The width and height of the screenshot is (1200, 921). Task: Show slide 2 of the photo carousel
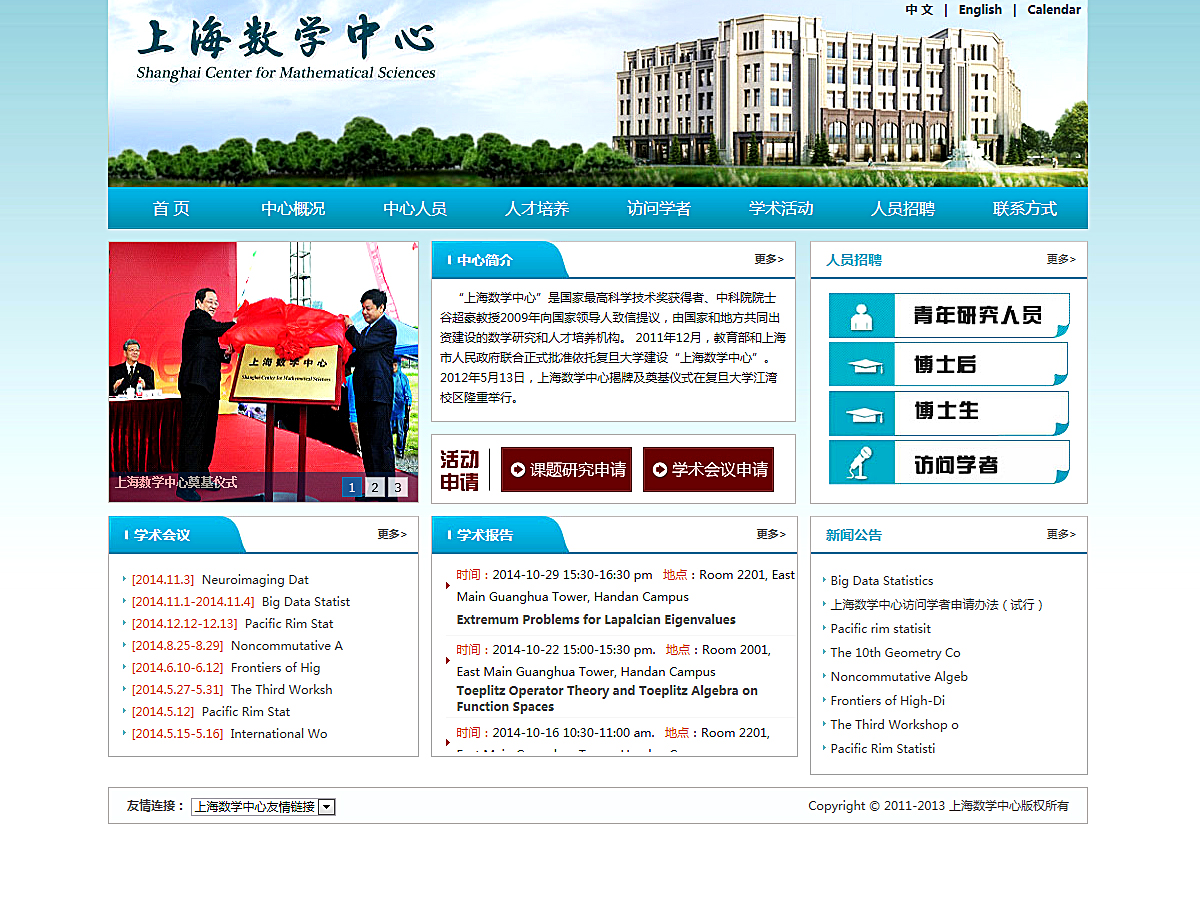point(374,487)
